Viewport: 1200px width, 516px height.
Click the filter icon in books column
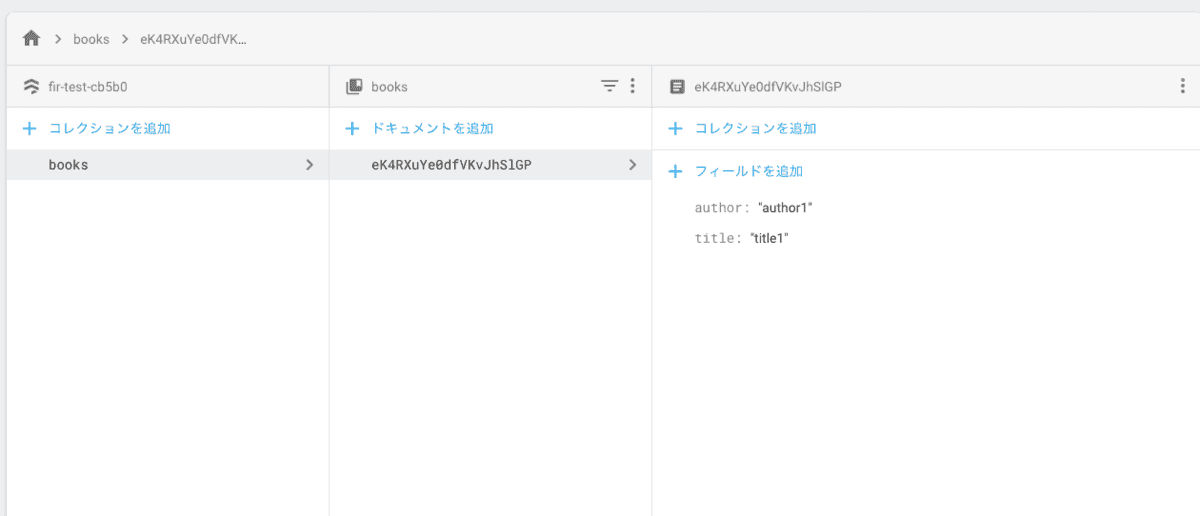tap(609, 87)
